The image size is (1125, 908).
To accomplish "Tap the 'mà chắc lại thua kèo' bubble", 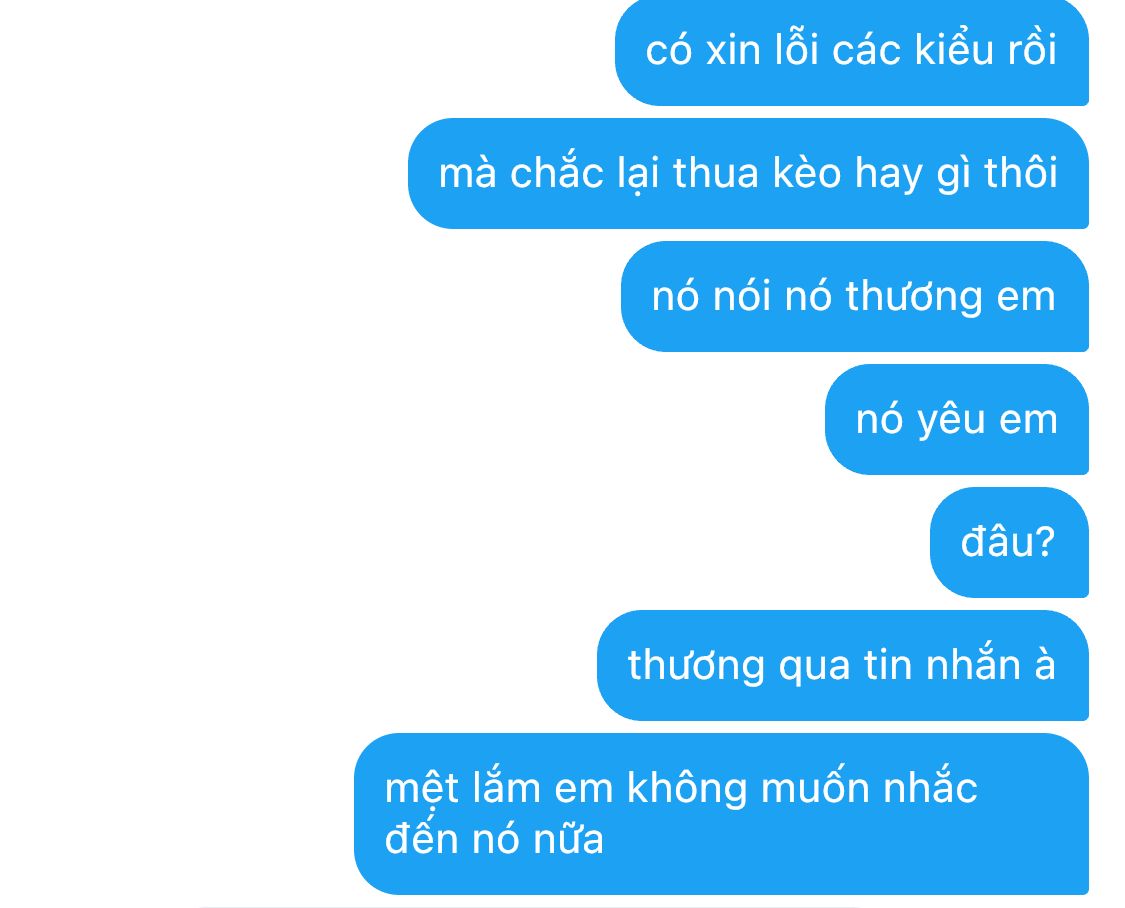I will (x=748, y=174).
